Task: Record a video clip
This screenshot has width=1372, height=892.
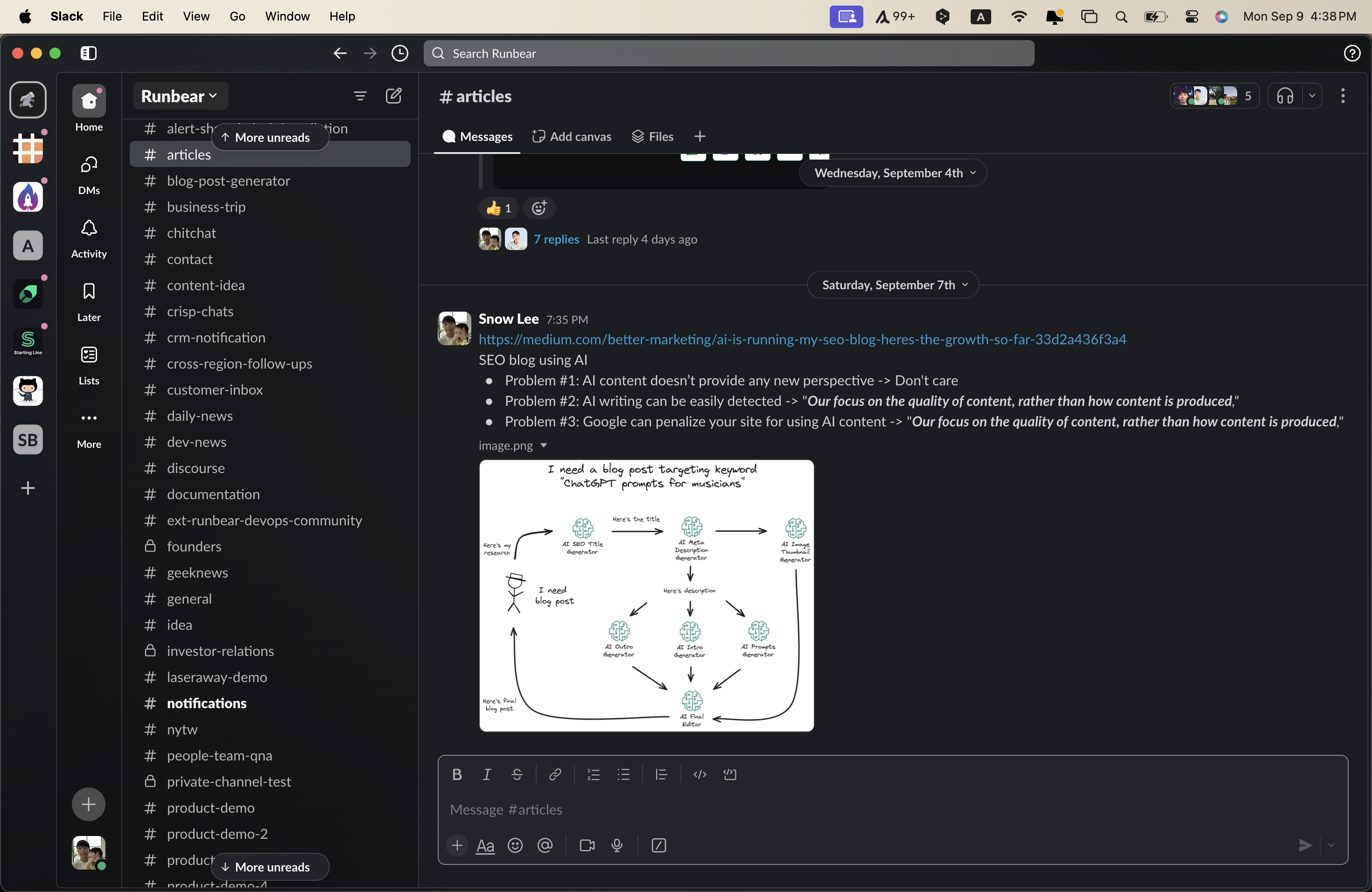Action: coord(587,845)
